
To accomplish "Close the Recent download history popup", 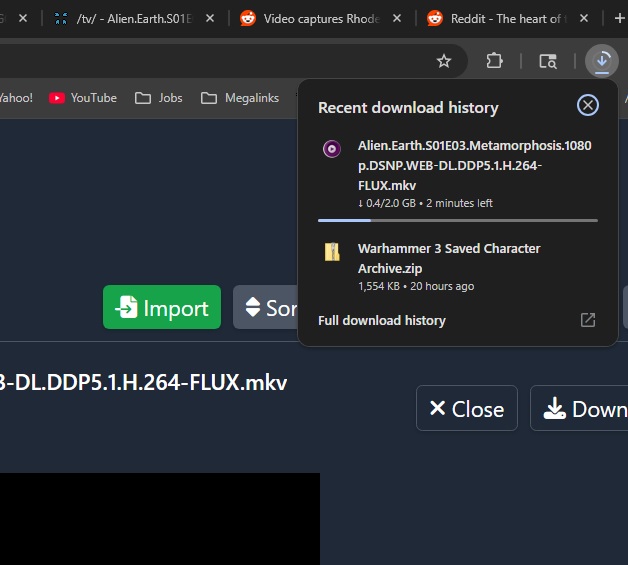I will click(588, 105).
